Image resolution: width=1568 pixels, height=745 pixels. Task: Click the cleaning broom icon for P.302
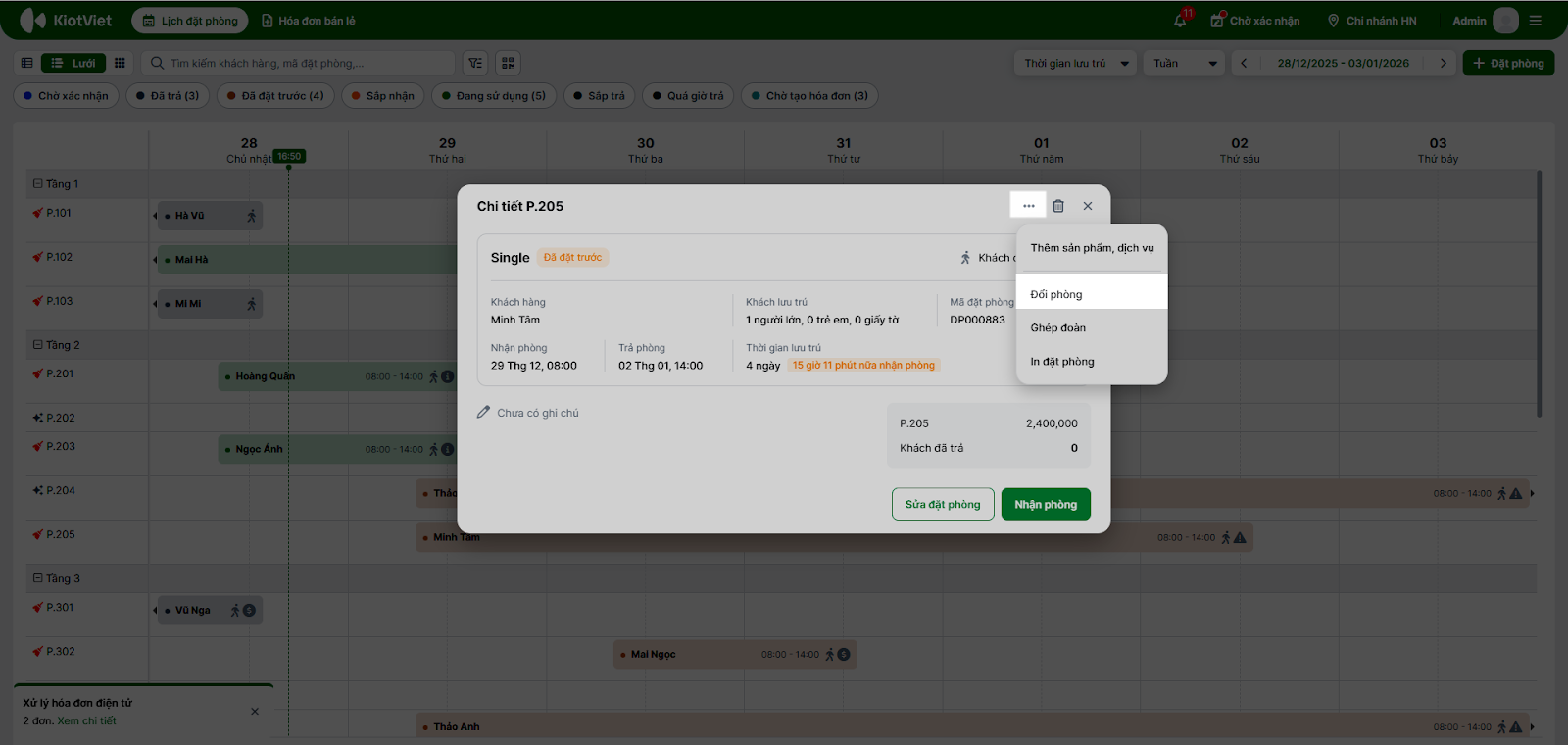point(38,651)
